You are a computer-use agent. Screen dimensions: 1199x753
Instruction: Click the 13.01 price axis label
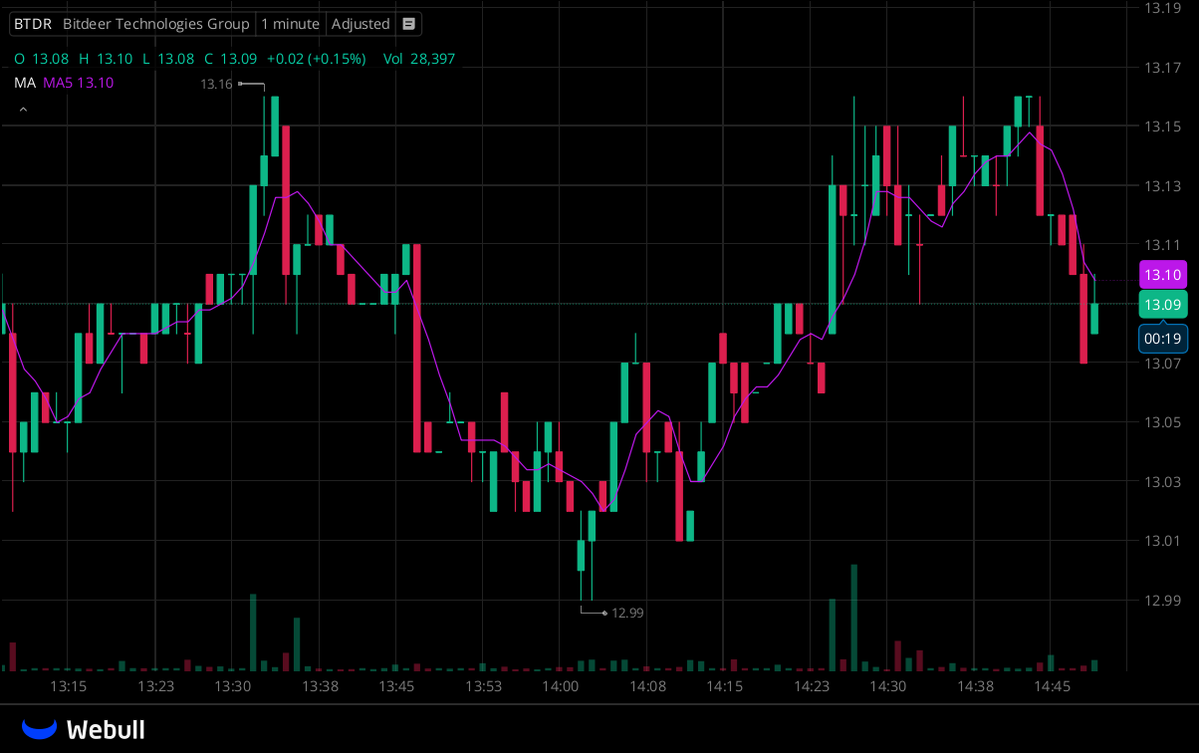click(x=1162, y=541)
